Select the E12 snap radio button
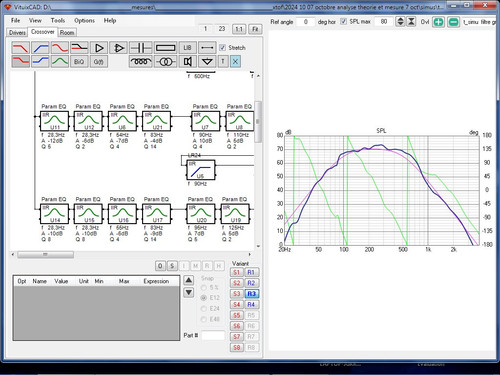This screenshot has height=375, width=500. 204,298
